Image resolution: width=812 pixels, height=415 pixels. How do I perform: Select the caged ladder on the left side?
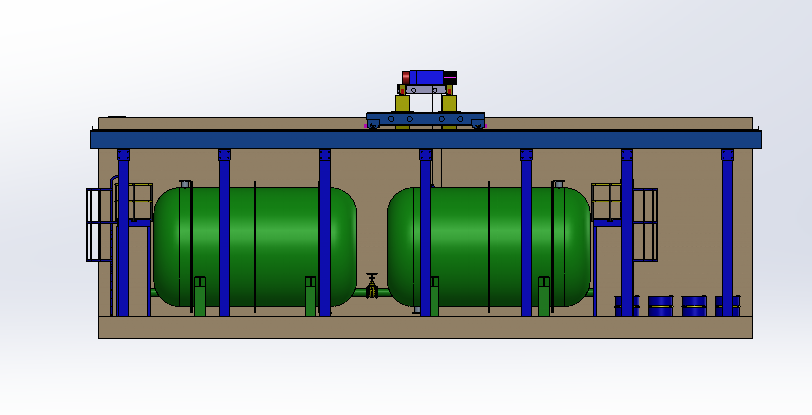pos(99,225)
